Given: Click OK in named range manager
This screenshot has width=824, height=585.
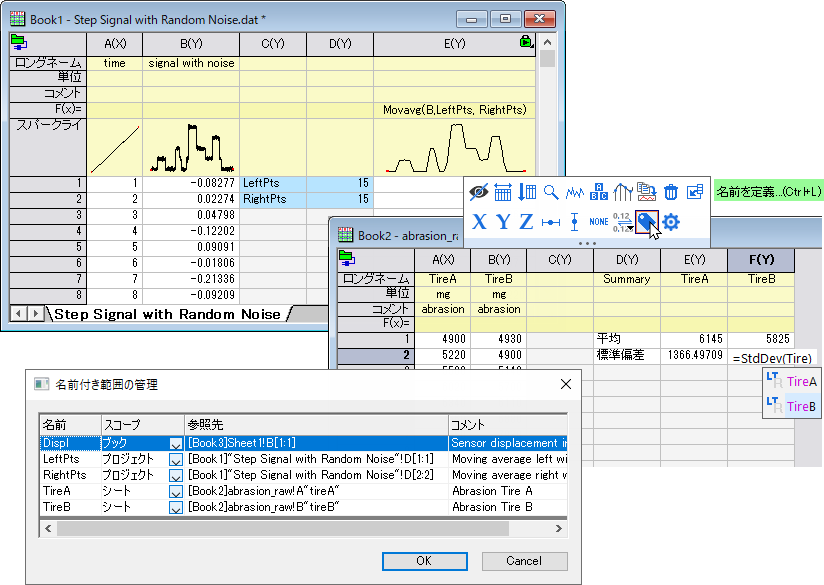Looking at the screenshot, I should pyautogui.click(x=425, y=561).
